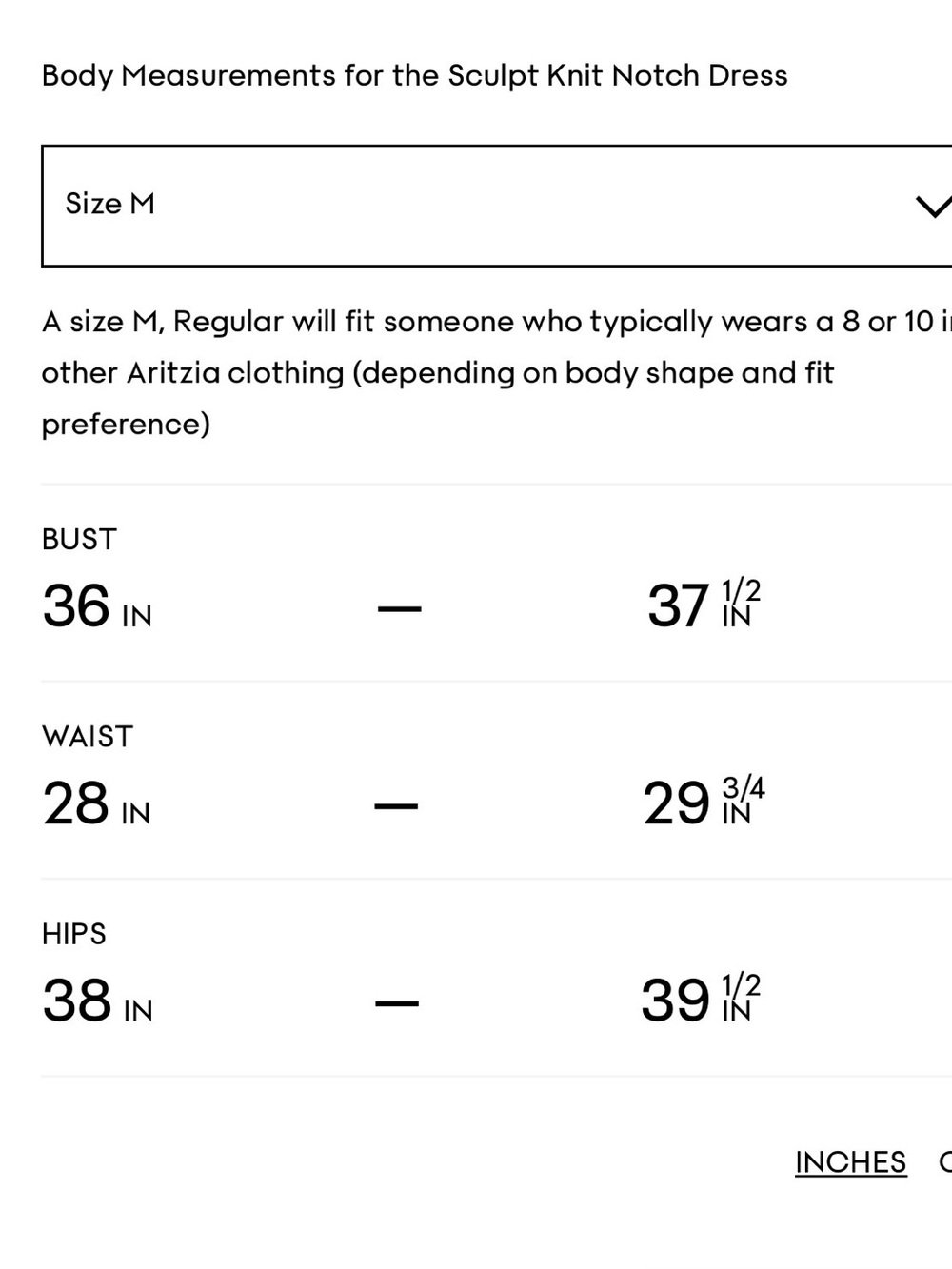
Task: Select the INCHES unit toggle
Action: [x=850, y=1162]
